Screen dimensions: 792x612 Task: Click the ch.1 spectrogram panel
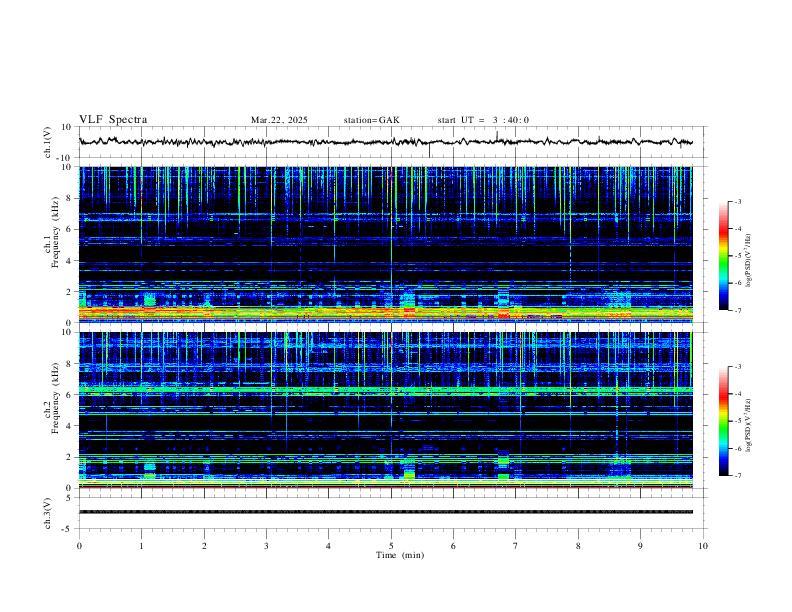(x=385, y=244)
